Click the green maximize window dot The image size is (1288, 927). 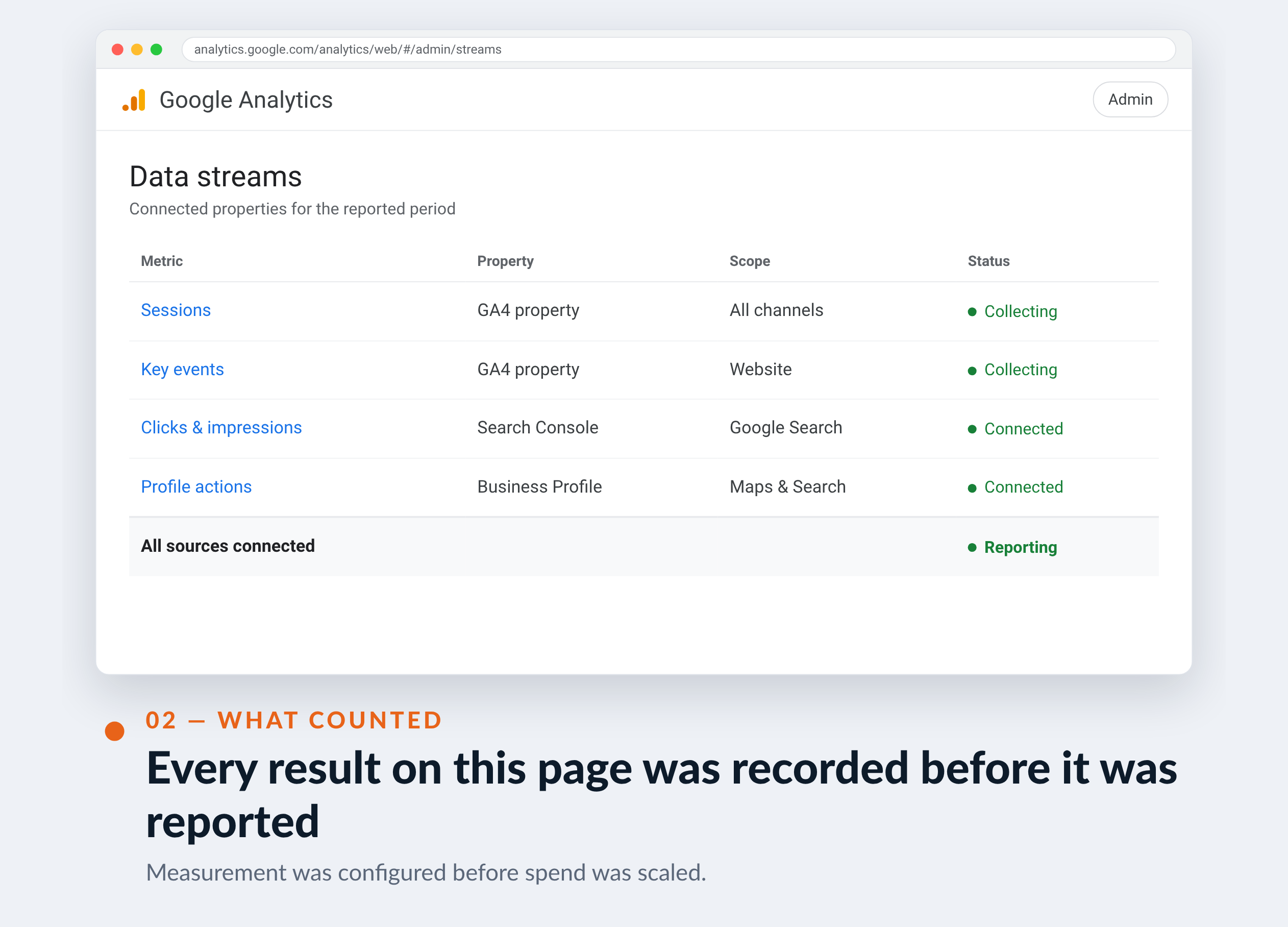(x=156, y=50)
